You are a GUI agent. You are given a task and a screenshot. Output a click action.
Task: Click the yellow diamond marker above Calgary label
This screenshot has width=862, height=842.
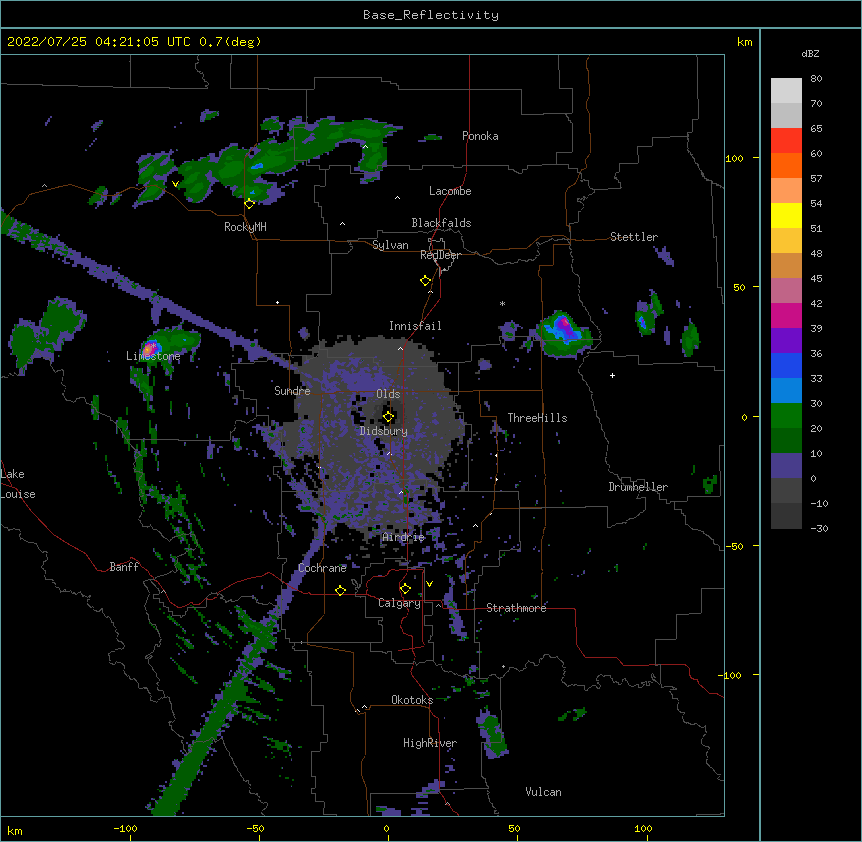pos(405,589)
